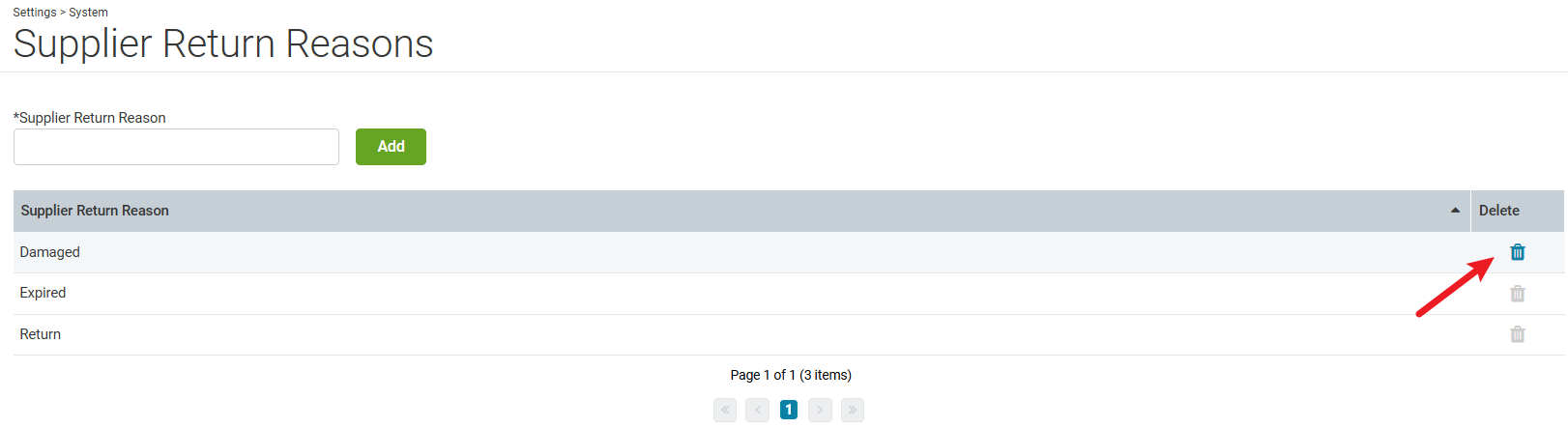1568x428 pixels.
Task: Toggle sort arrow in Supplier Return Reason header
Action: pyautogui.click(x=1455, y=211)
